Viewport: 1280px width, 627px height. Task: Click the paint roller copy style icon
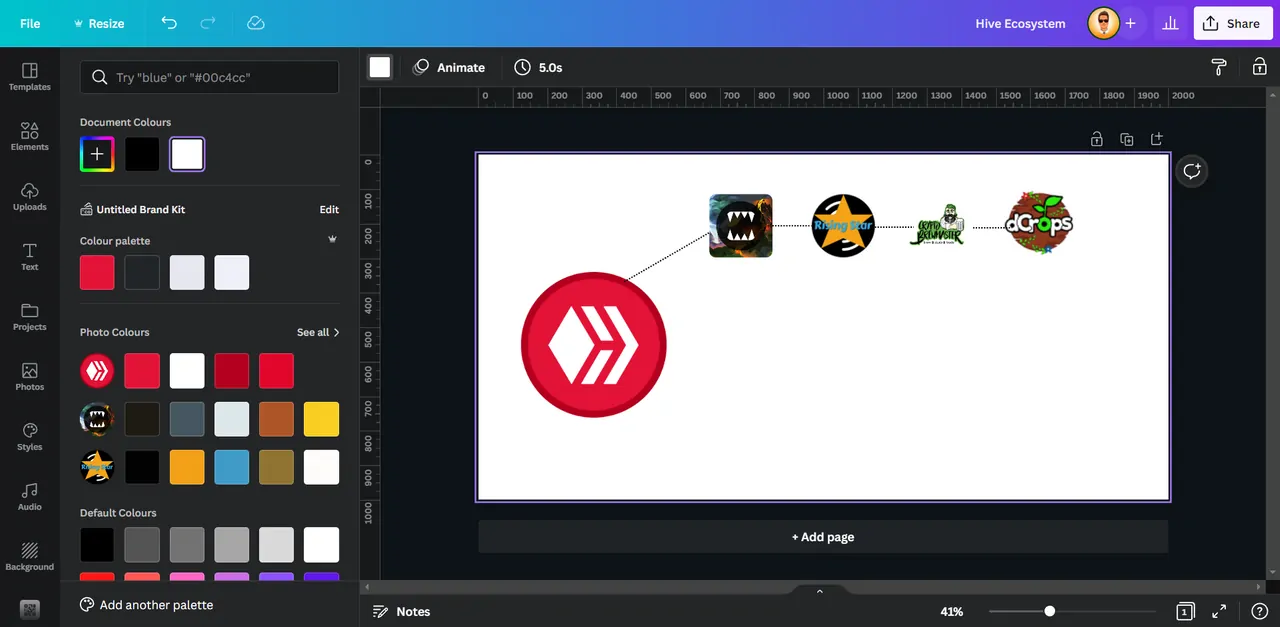click(x=1219, y=67)
